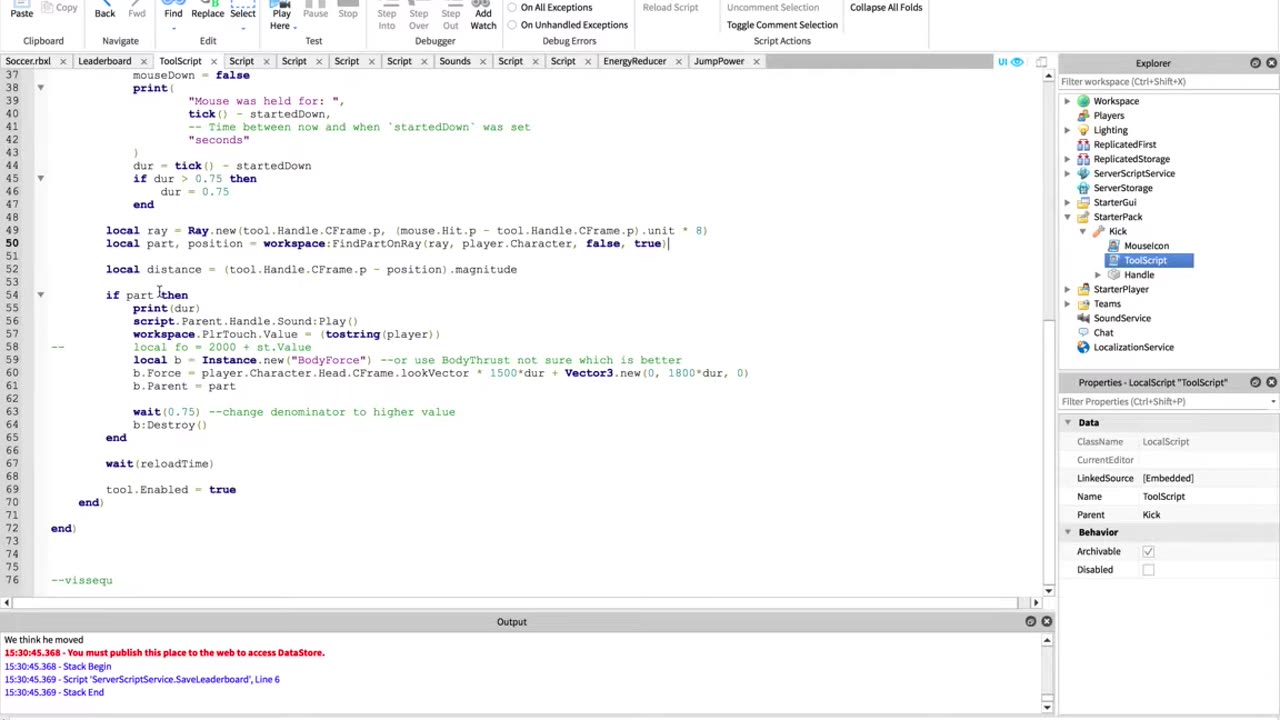Close the Explorer panel
This screenshot has height=720, width=1280.
tap(1271, 63)
